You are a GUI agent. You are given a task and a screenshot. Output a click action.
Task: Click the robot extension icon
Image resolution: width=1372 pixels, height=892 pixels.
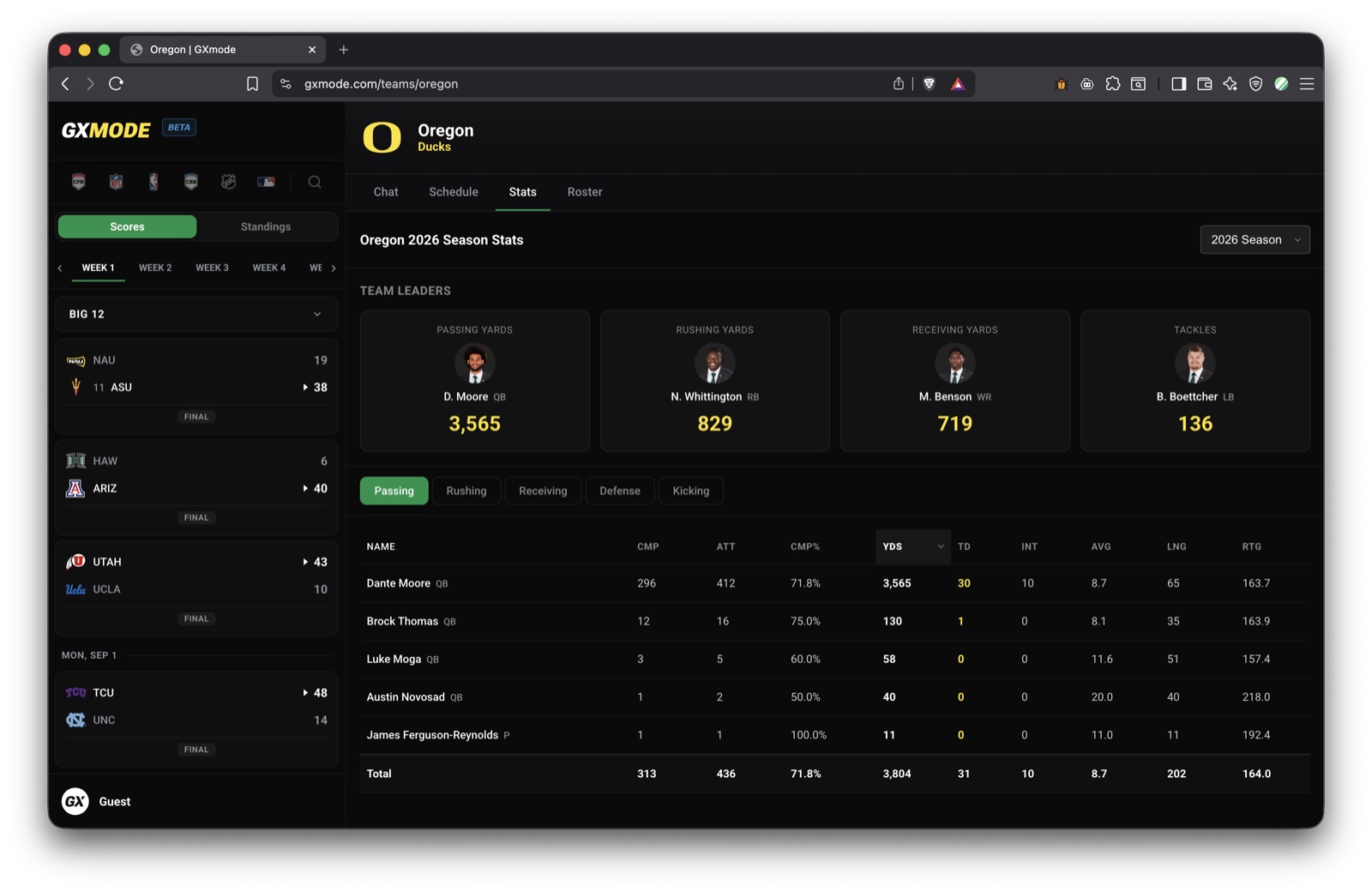1086,84
